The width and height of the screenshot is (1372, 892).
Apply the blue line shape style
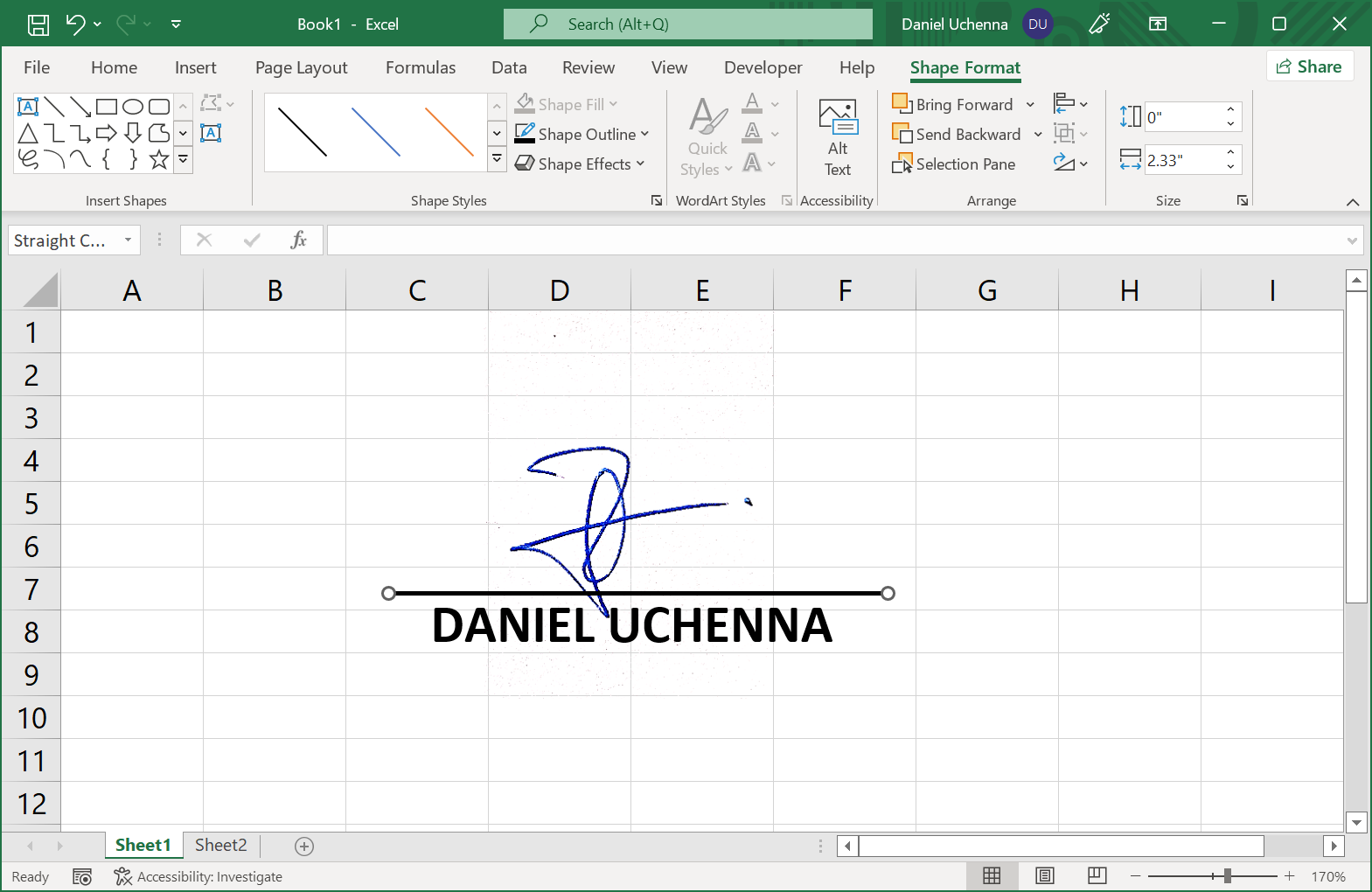tap(375, 132)
